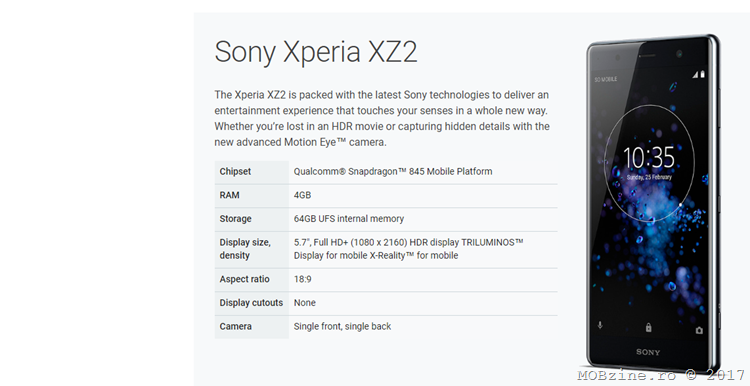The width and height of the screenshot is (750, 386).
Task: Click the front camera lens on phone
Action: point(679,54)
